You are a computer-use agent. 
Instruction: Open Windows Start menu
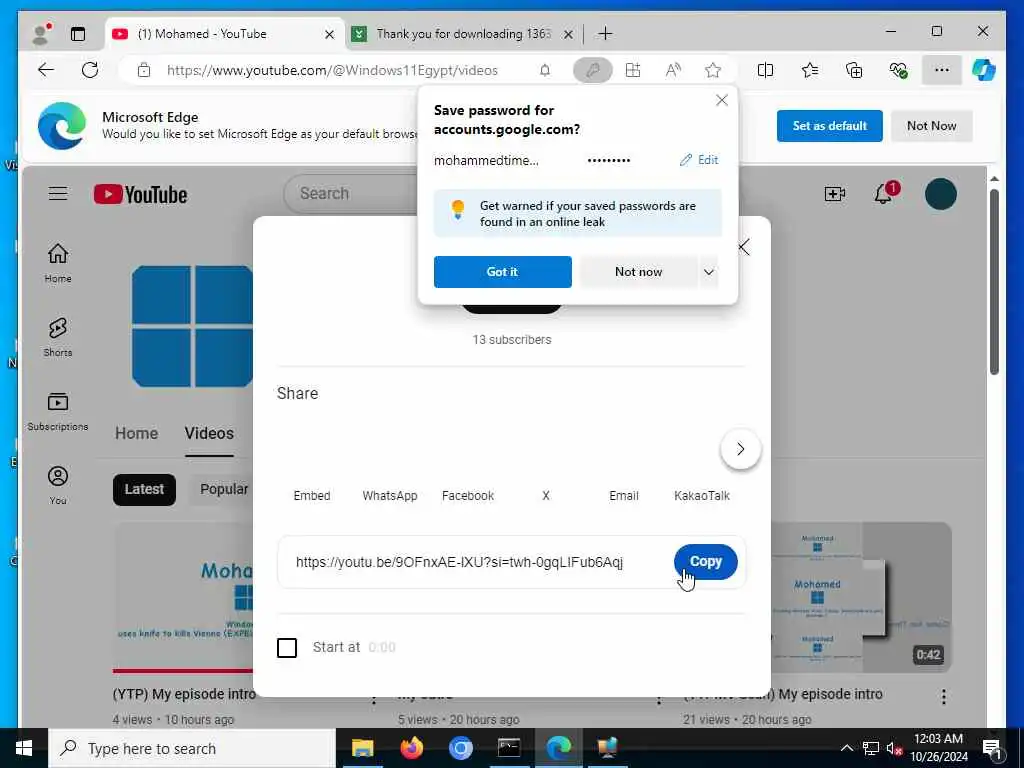(24, 748)
